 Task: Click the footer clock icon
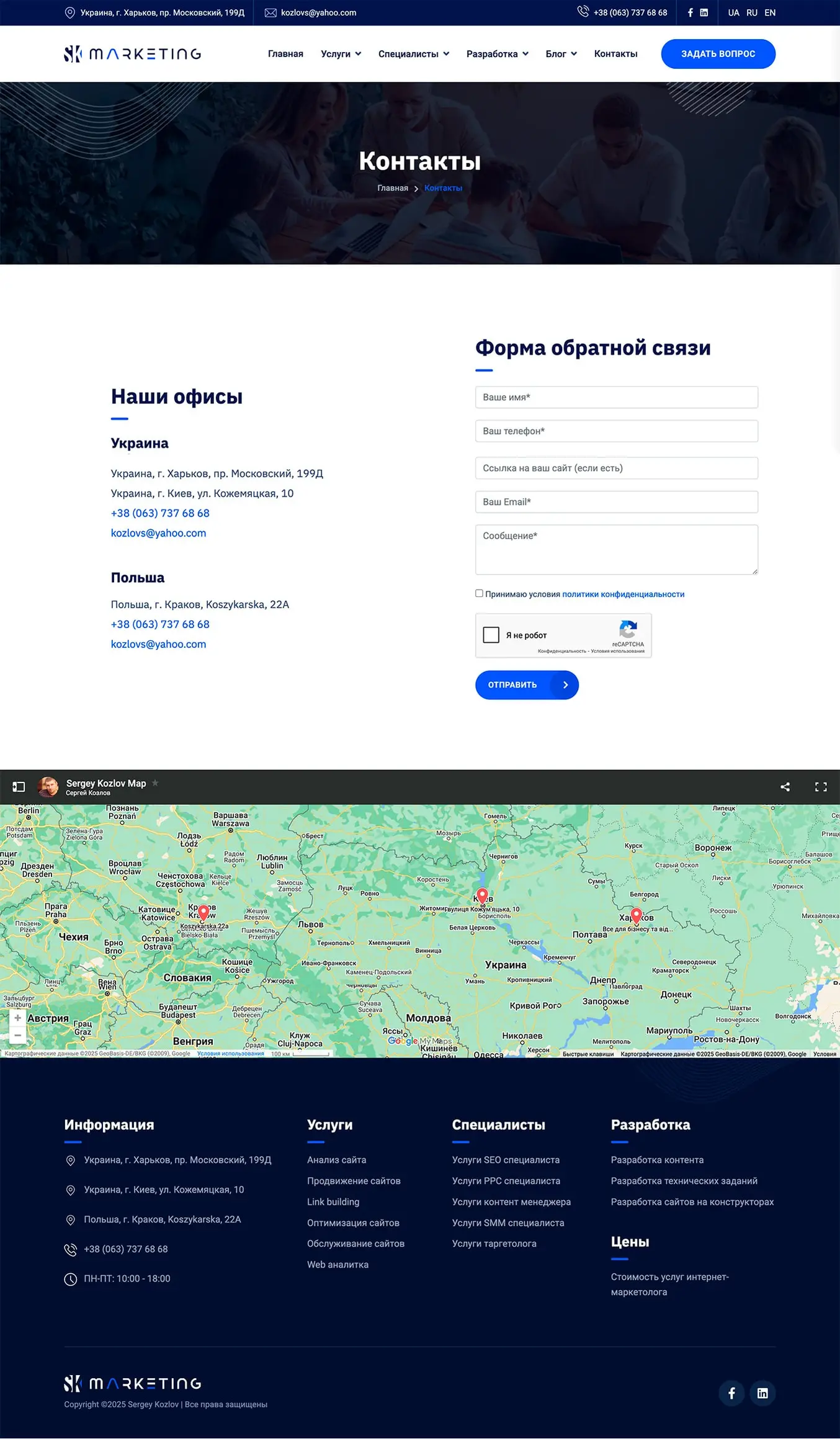click(x=71, y=1279)
